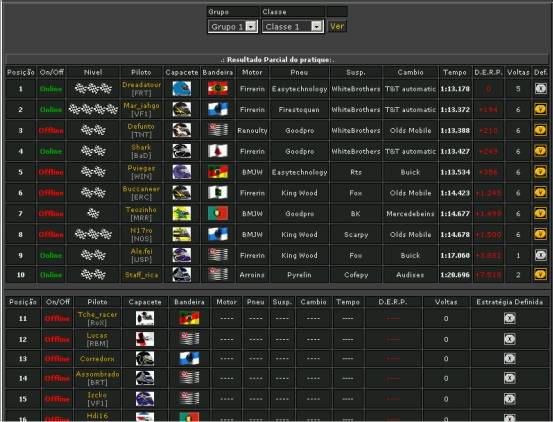
Task: Open pilot Shark's profile link
Action: click(141, 147)
